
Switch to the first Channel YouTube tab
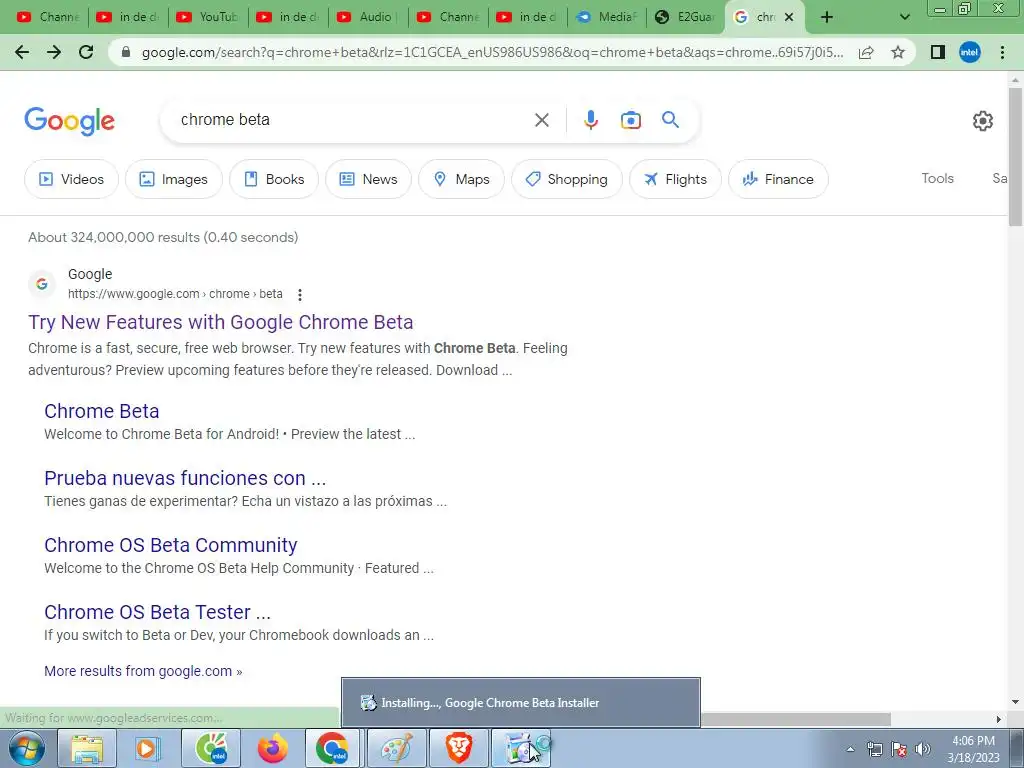click(48, 17)
